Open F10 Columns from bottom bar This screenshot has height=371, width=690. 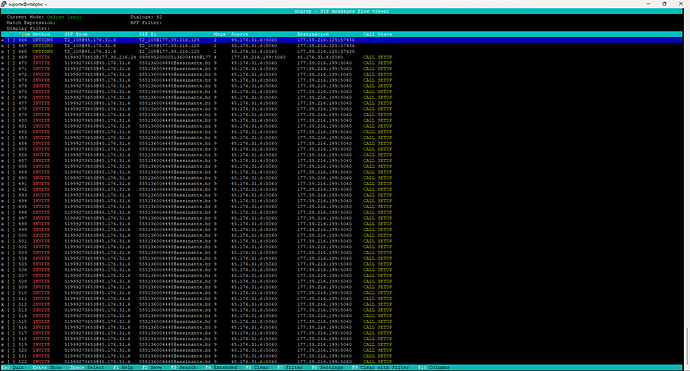[434, 367]
